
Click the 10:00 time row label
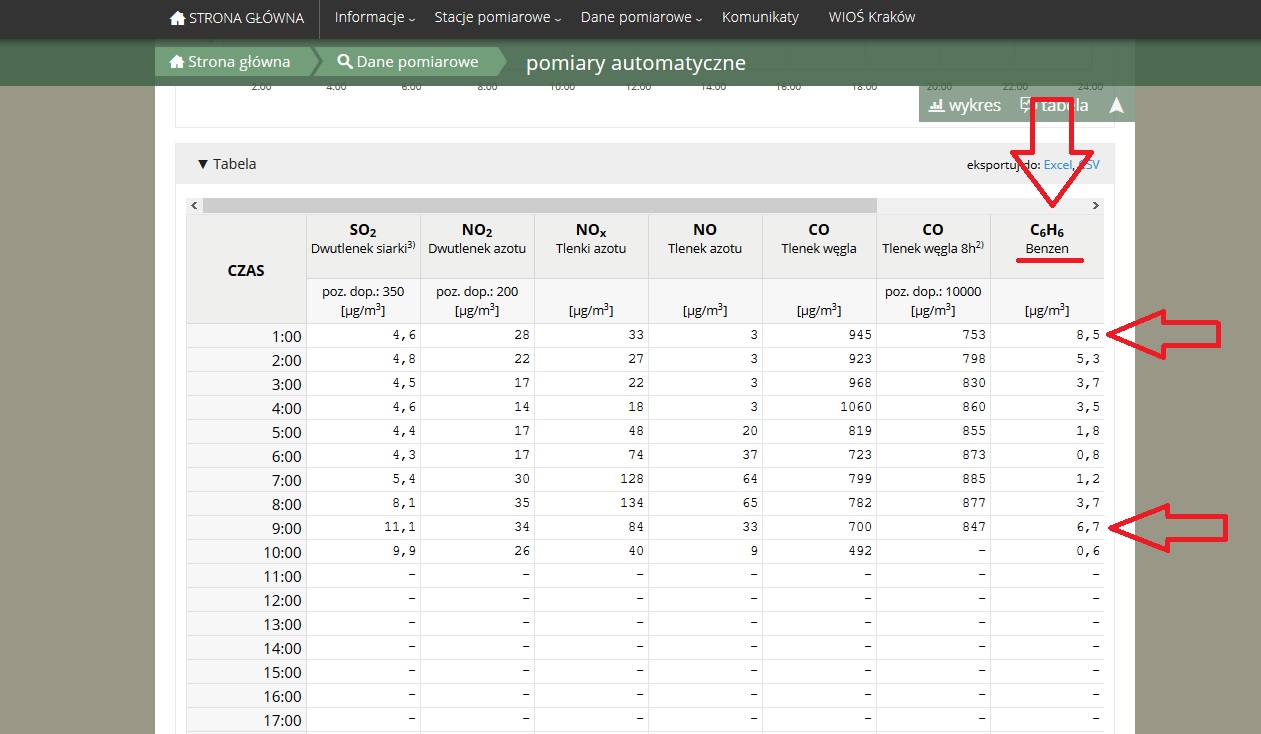(x=282, y=552)
